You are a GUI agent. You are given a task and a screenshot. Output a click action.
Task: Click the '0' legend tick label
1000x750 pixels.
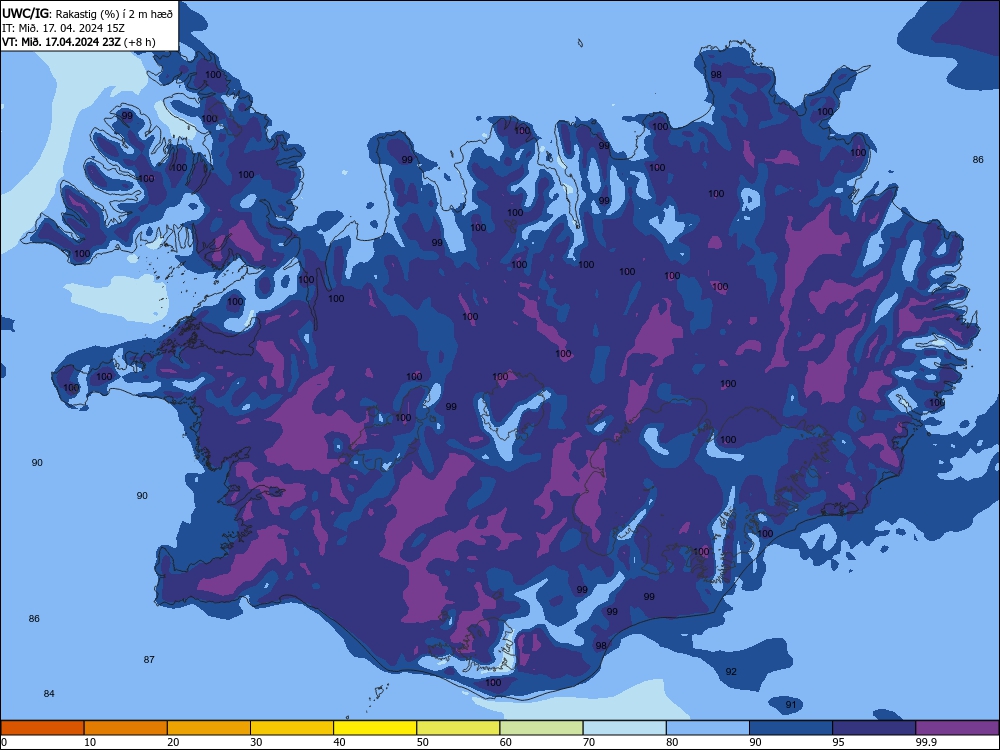coord(4,742)
